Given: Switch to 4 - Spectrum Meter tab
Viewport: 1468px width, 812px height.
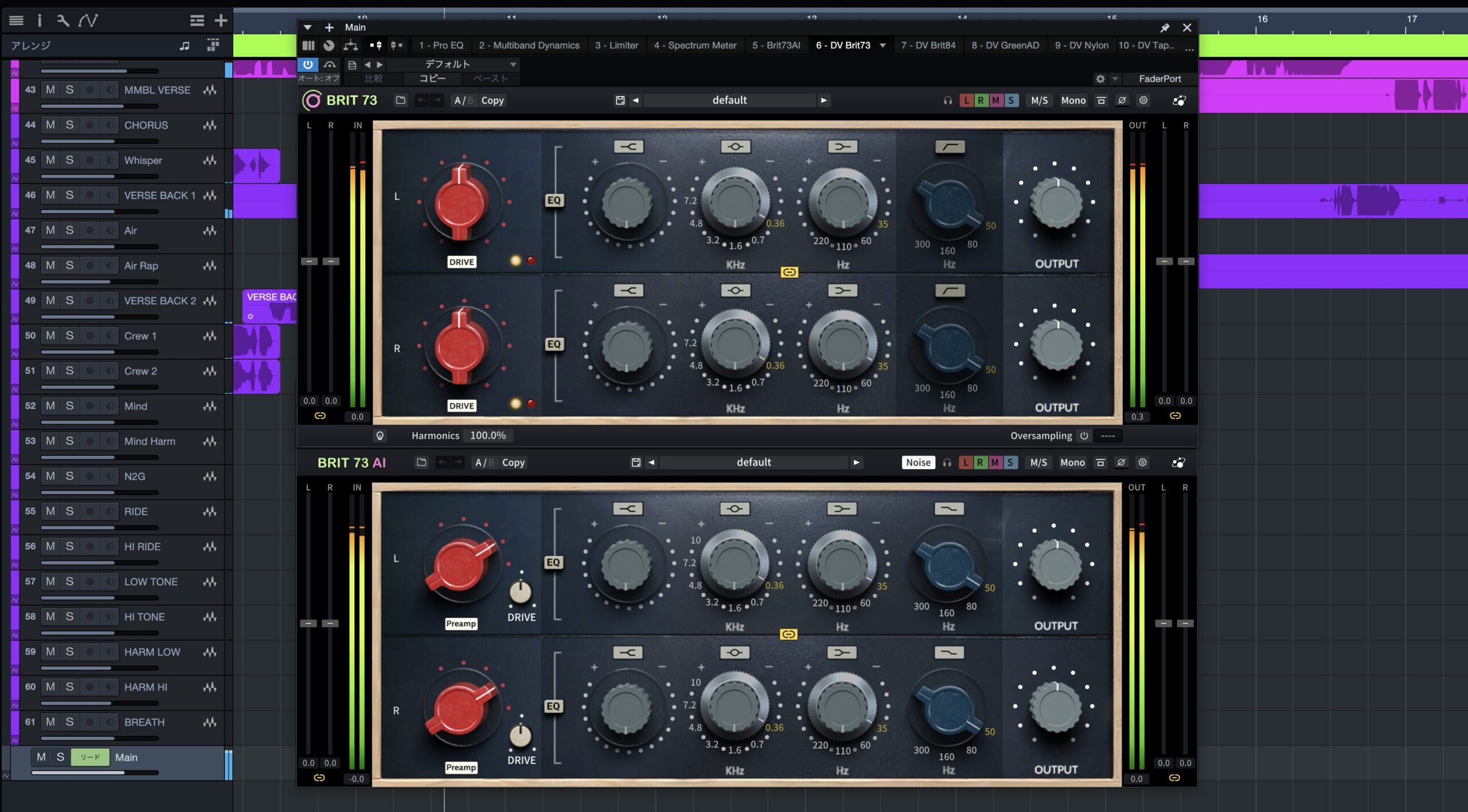Looking at the screenshot, I should [696, 45].
